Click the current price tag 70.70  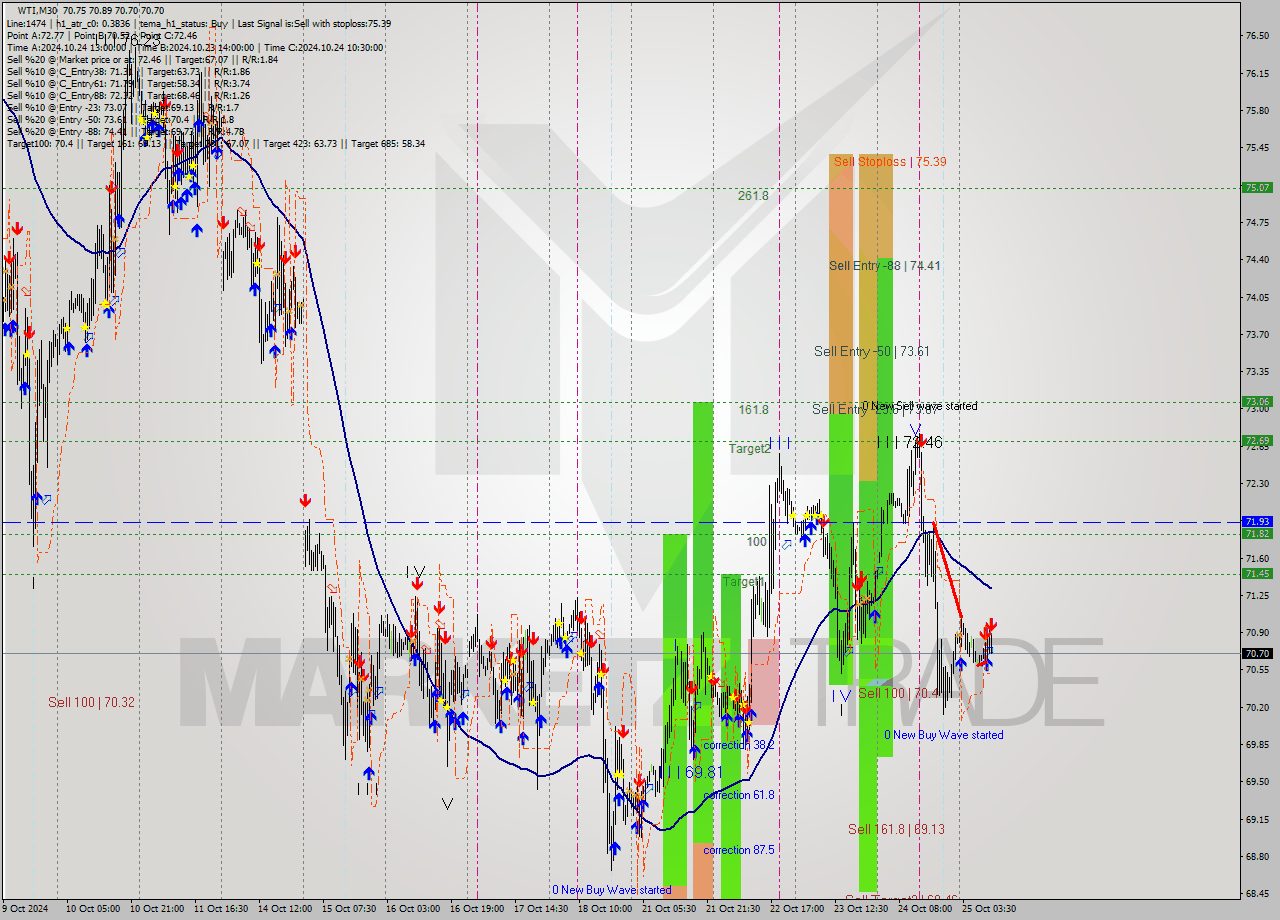pyautogui.click(x=1256, y=653)
